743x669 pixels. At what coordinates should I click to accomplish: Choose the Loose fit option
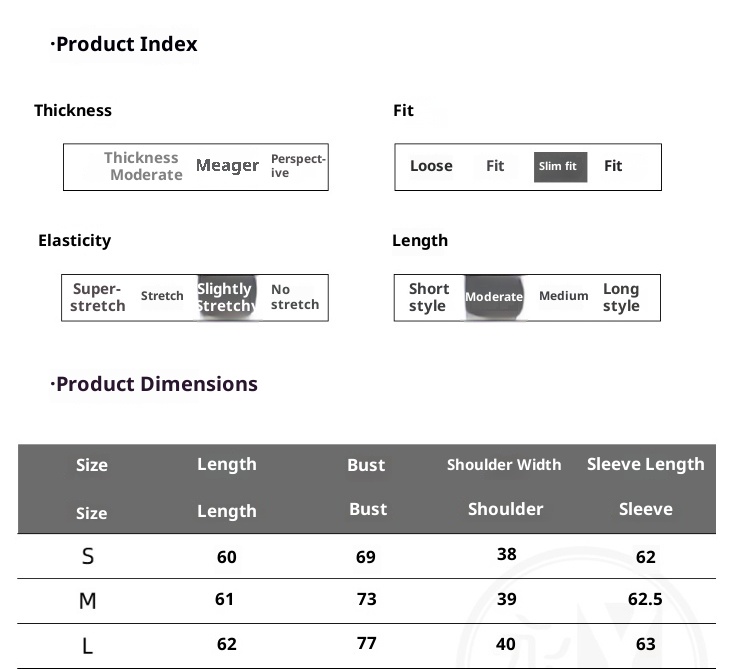pyautogui.click(x=431, y=166)
